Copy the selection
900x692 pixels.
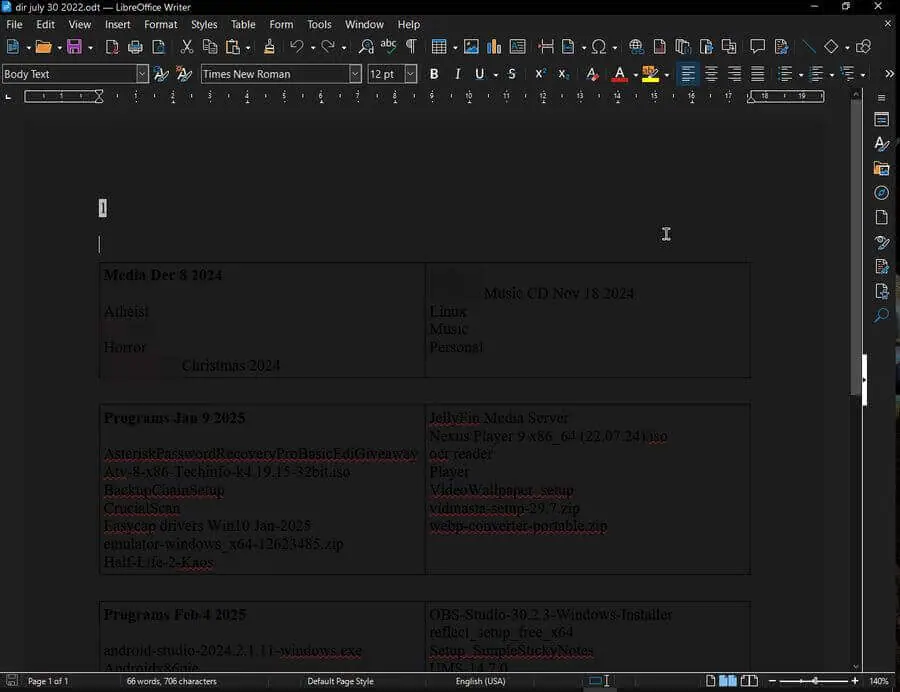pos(210,47)
